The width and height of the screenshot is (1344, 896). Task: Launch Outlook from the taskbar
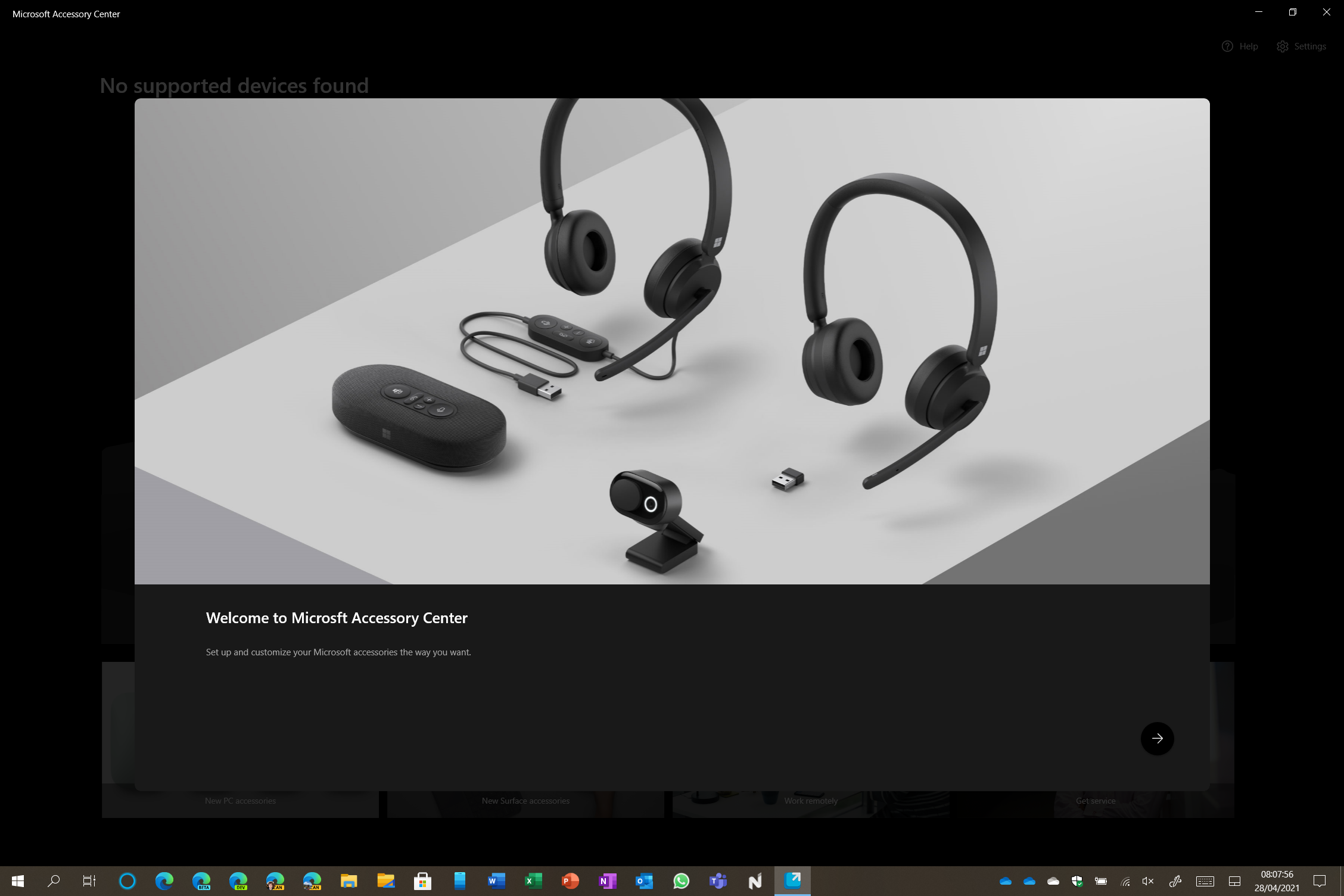click(x=645, y=881)
